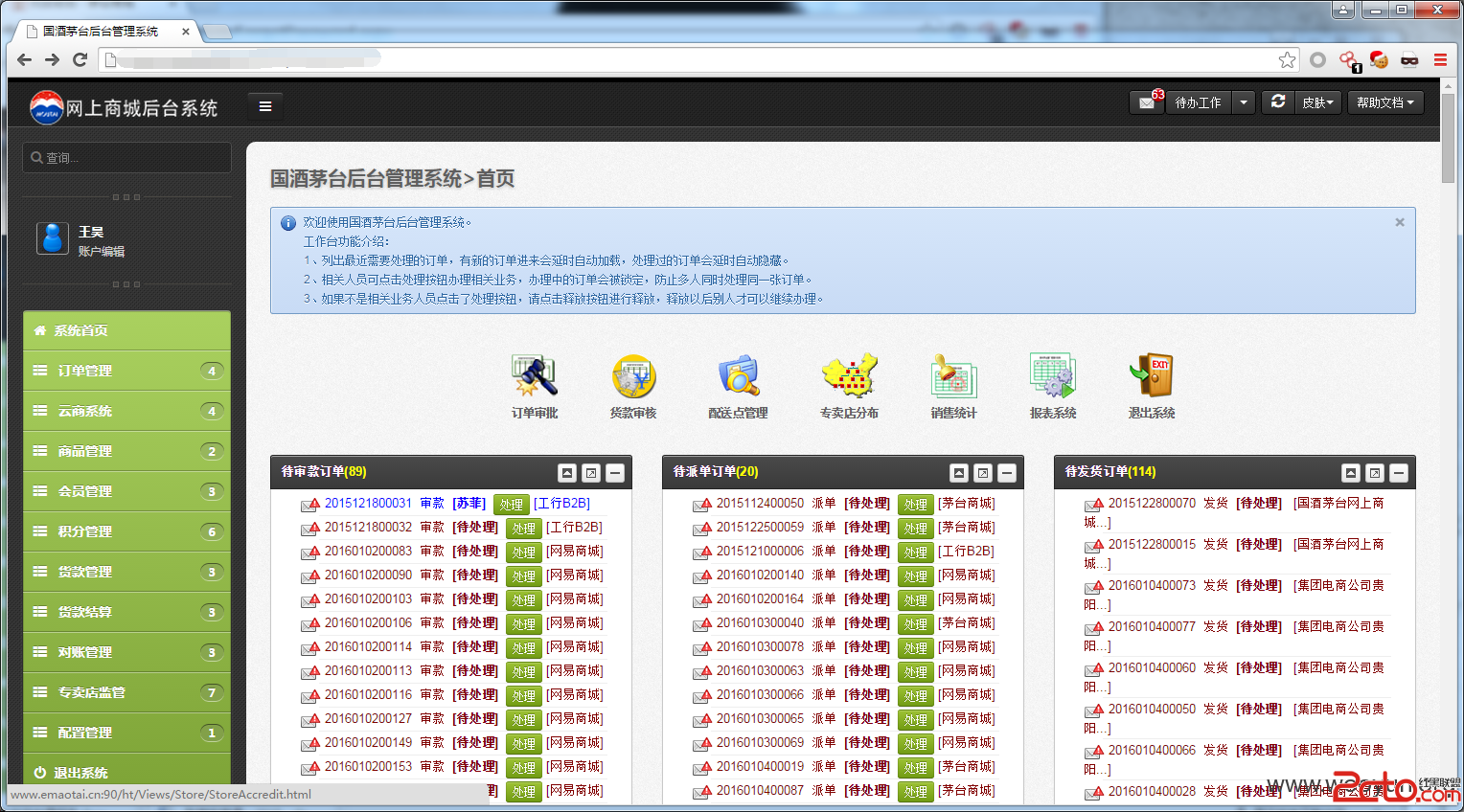Expand 会员管理 sidebar menu

[x=126, y=491]
